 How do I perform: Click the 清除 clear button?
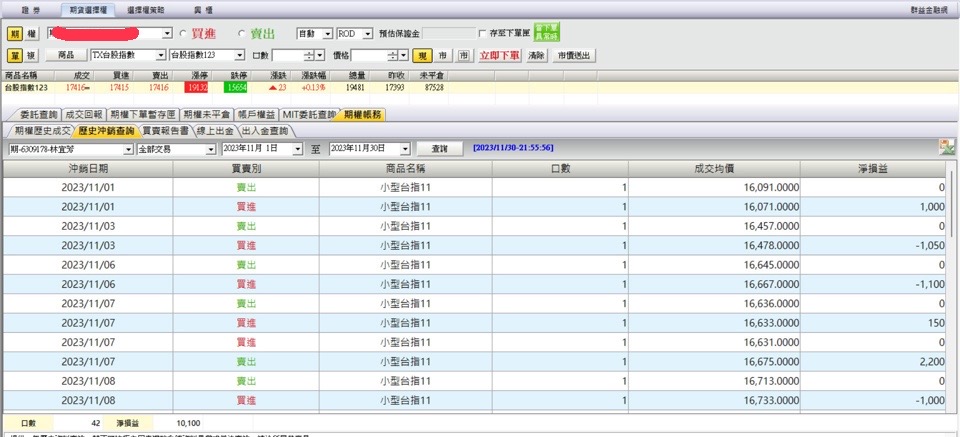(x=536, y=55)
